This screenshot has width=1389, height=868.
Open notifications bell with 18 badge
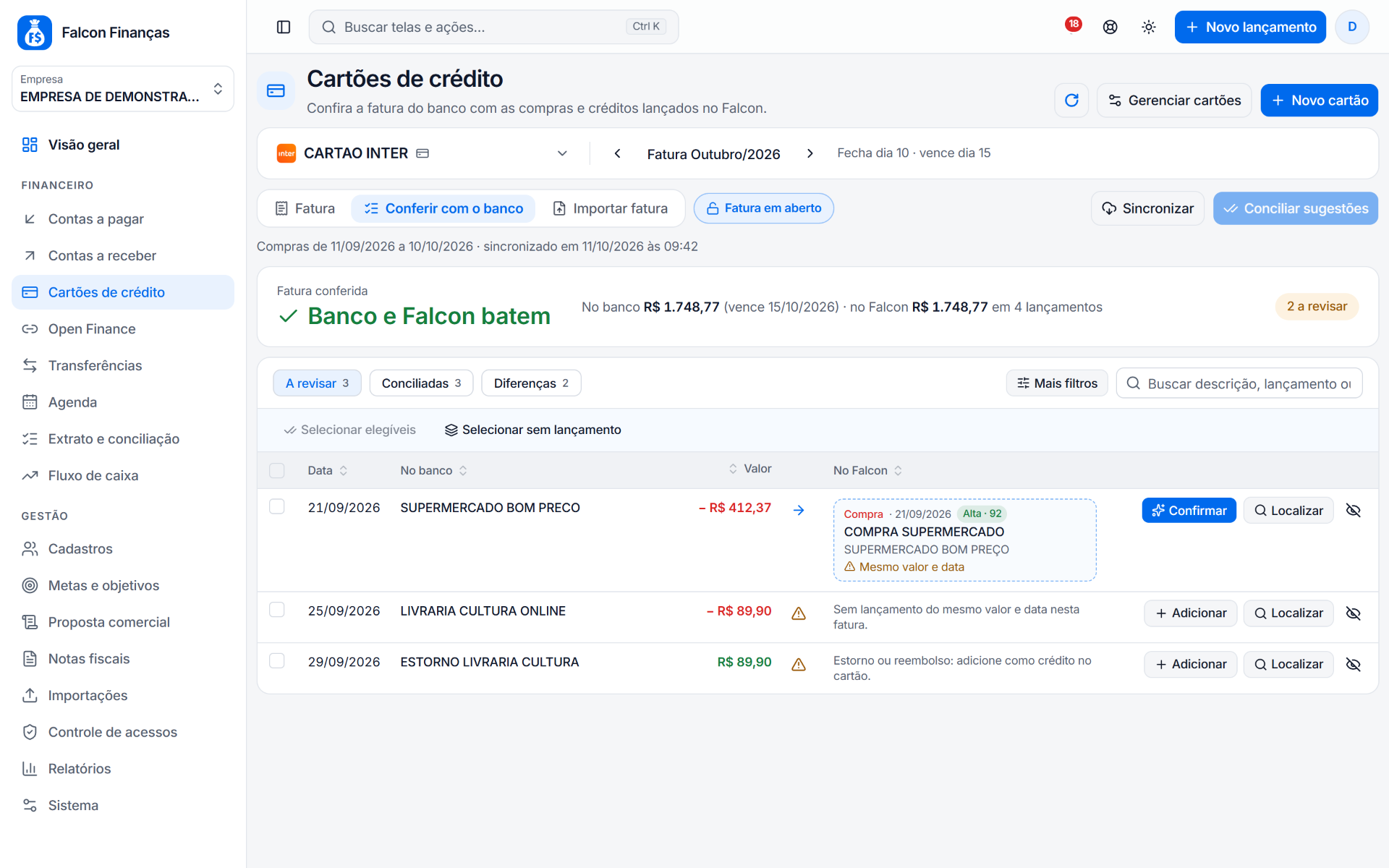click(x=1071, y=27)
